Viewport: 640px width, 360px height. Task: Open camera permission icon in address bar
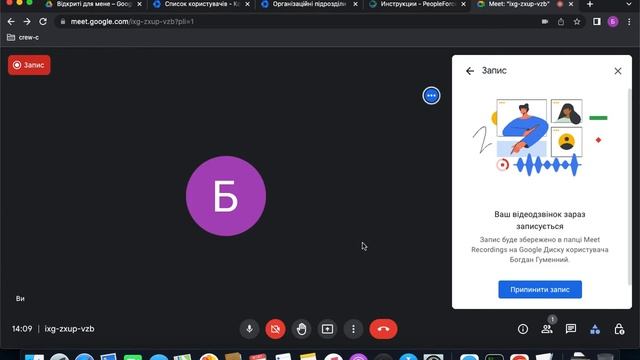pyautogui.click(x=545, y=22)
